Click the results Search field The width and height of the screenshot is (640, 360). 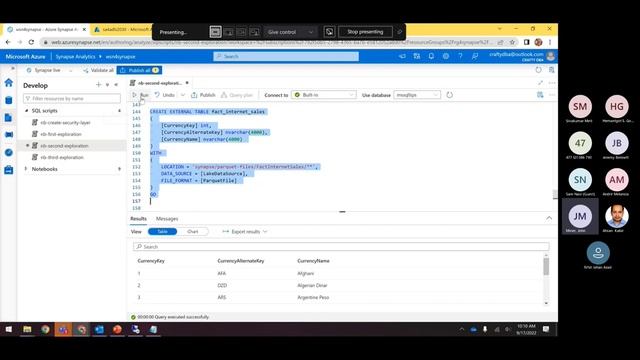(x=341, y=247)
